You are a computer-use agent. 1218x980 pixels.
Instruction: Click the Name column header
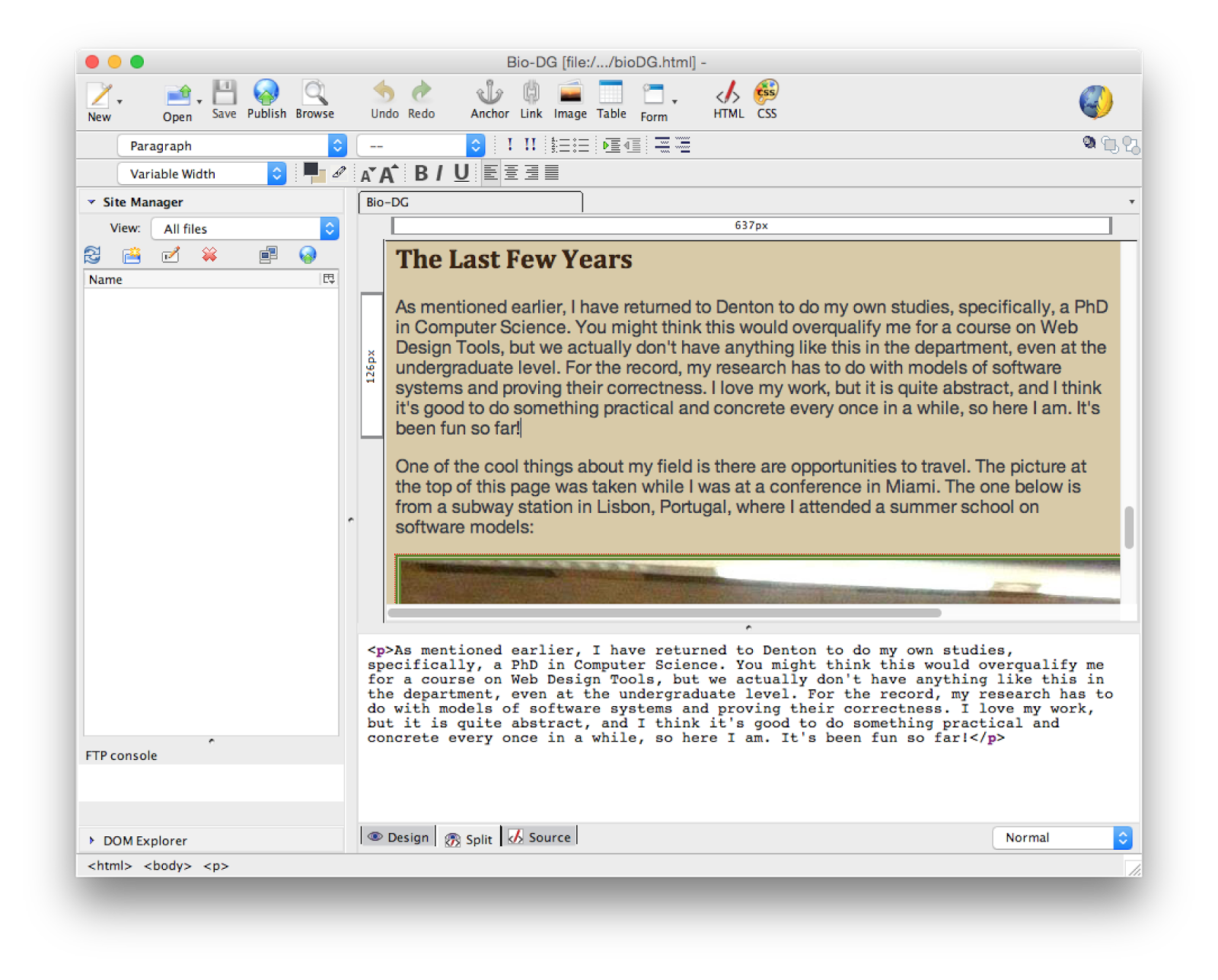pos(202,279)
